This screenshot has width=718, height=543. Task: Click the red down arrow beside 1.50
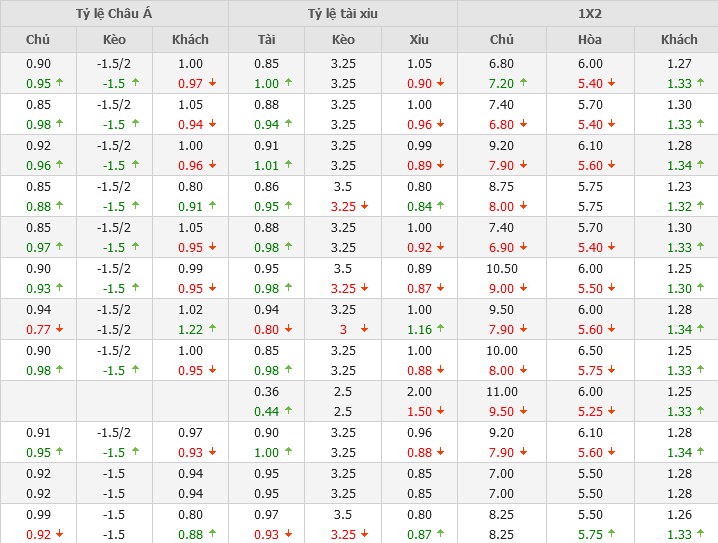click(442, 411)
